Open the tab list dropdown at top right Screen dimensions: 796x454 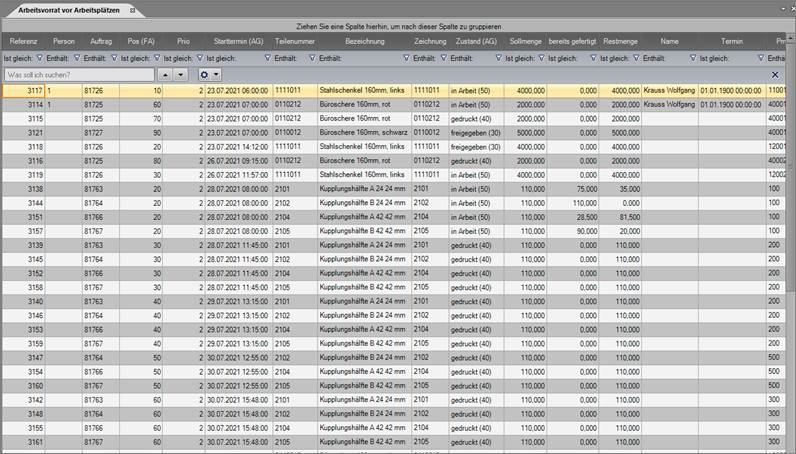point(788,9)
